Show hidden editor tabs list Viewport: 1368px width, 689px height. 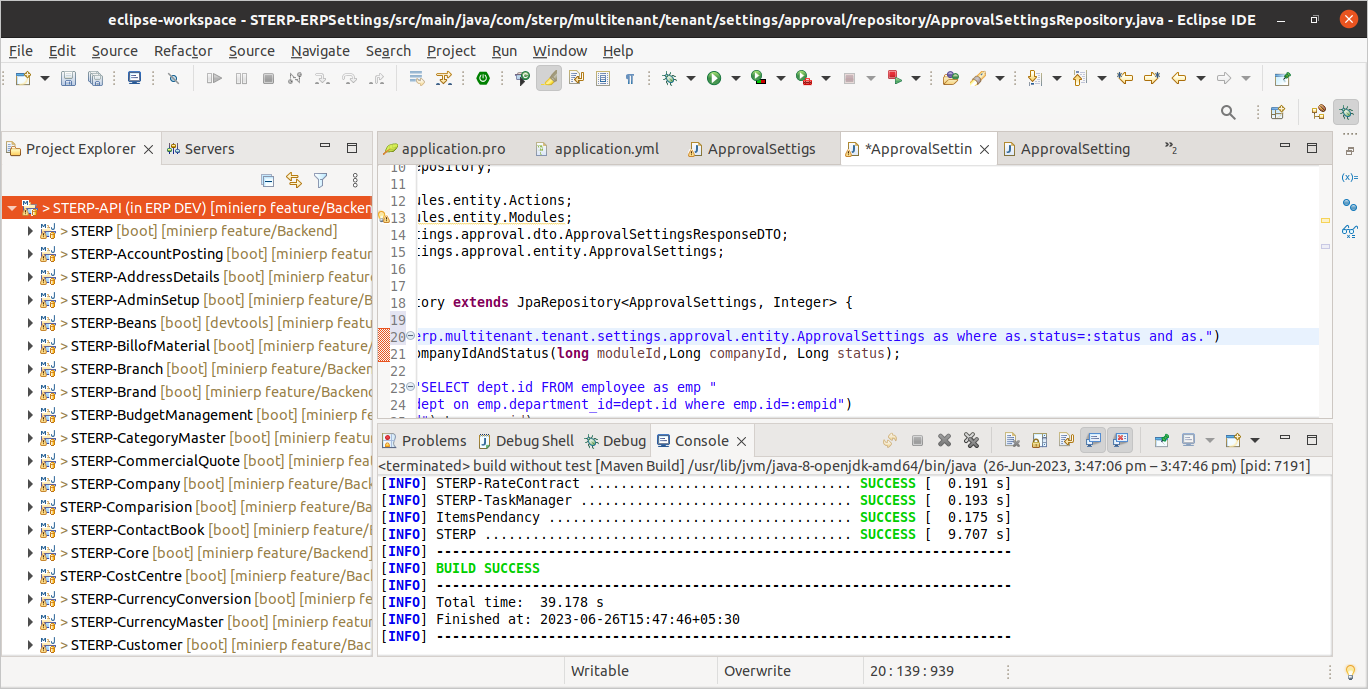coord(1171,149)
